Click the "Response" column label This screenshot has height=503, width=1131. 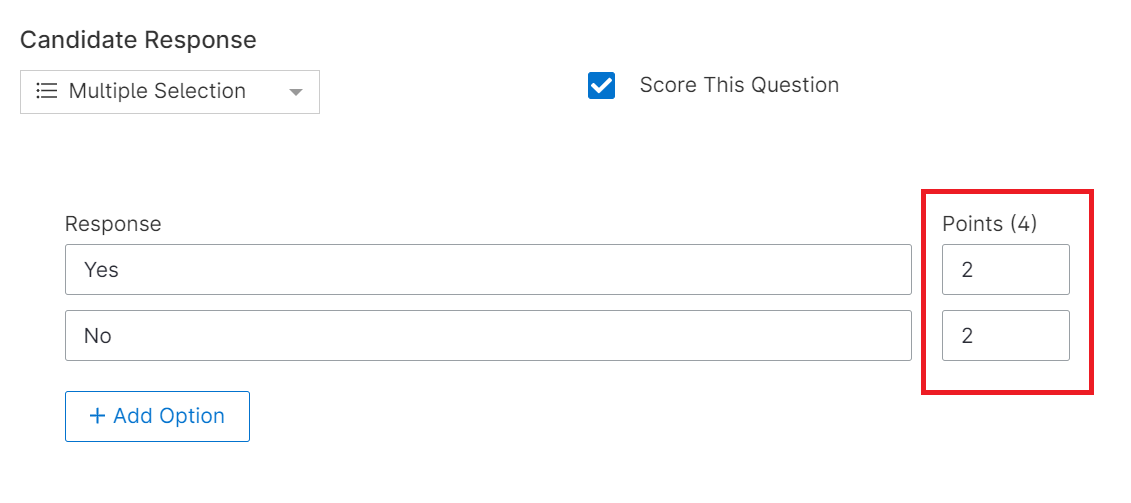click(x=113, y=224)
